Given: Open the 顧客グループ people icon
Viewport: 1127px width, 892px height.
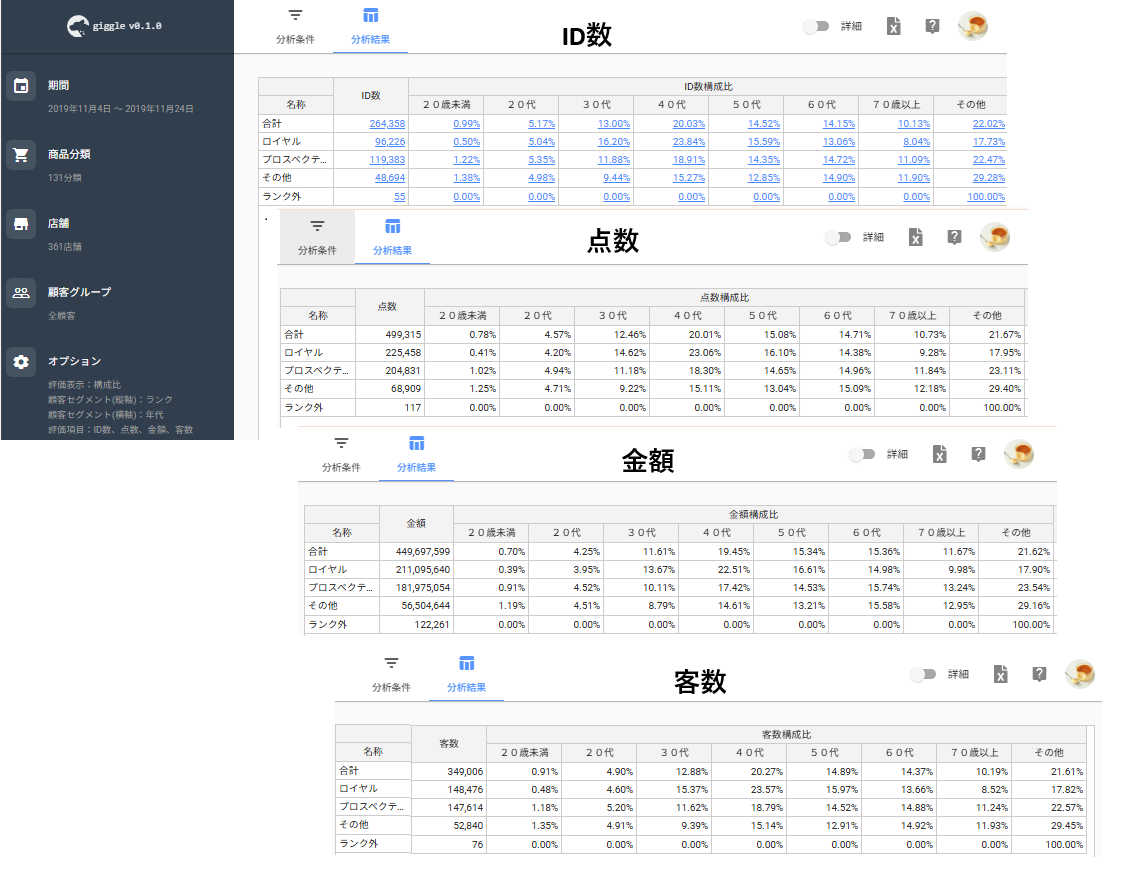Looking at the screenshot, I should click(21, 293).
